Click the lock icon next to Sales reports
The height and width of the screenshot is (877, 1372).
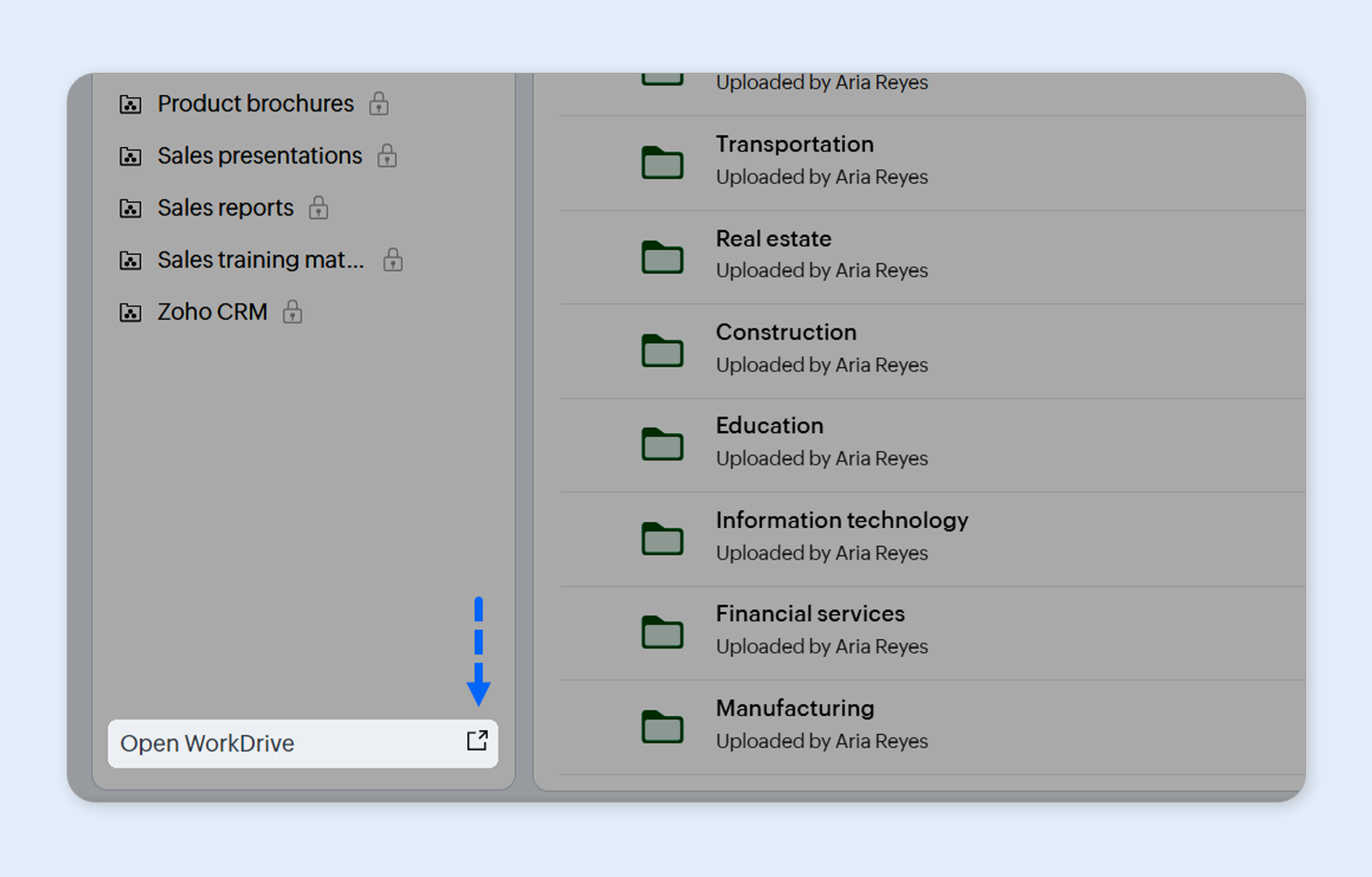pyautogui.click(x=318, y=208)
